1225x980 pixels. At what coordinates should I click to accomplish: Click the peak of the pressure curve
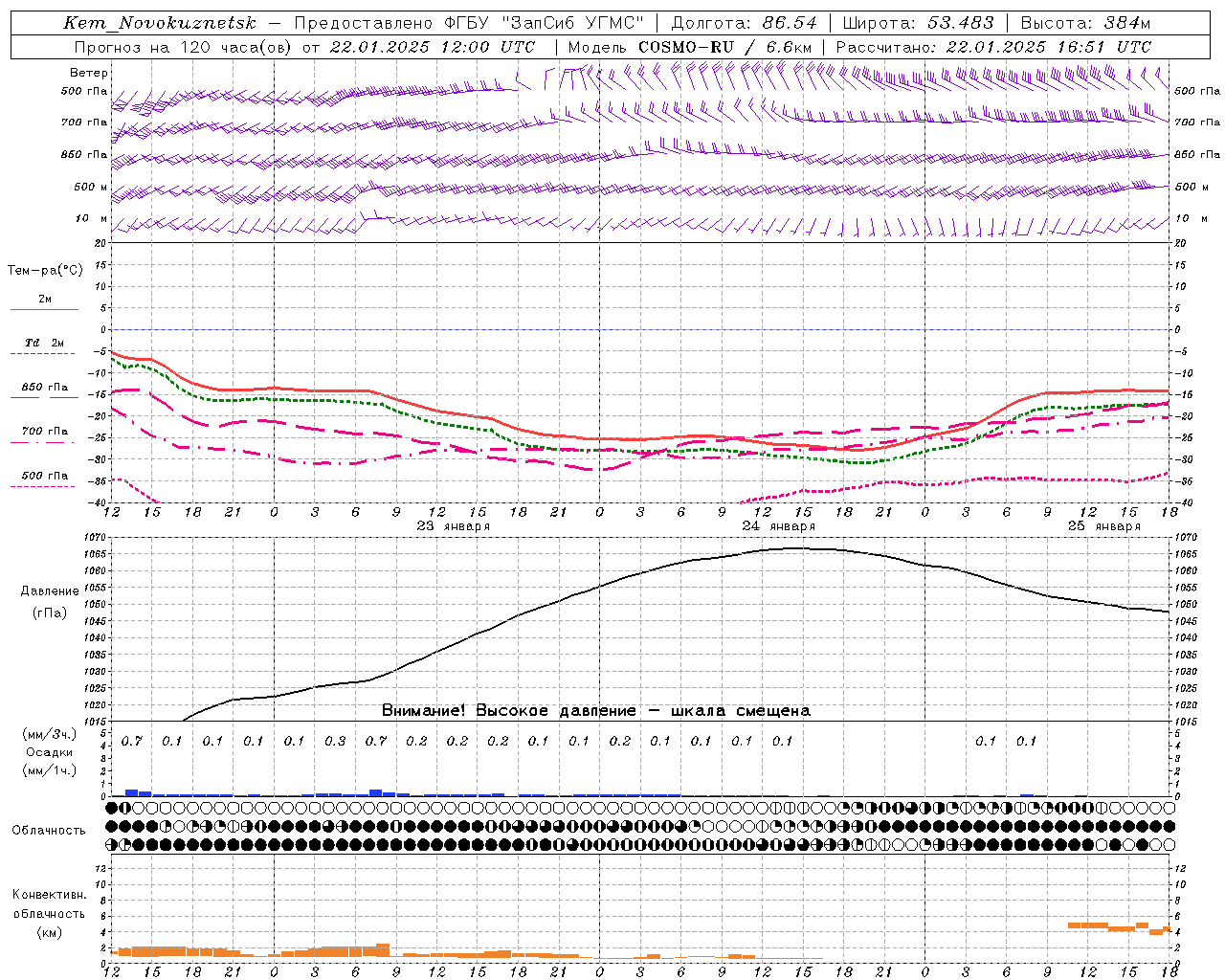point(796,548)
